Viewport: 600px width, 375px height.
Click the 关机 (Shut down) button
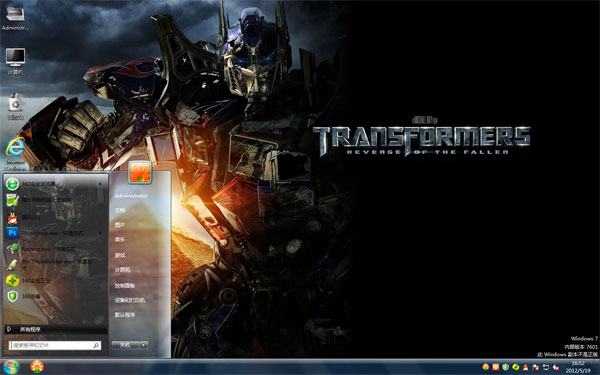click(x=126, y=345)
